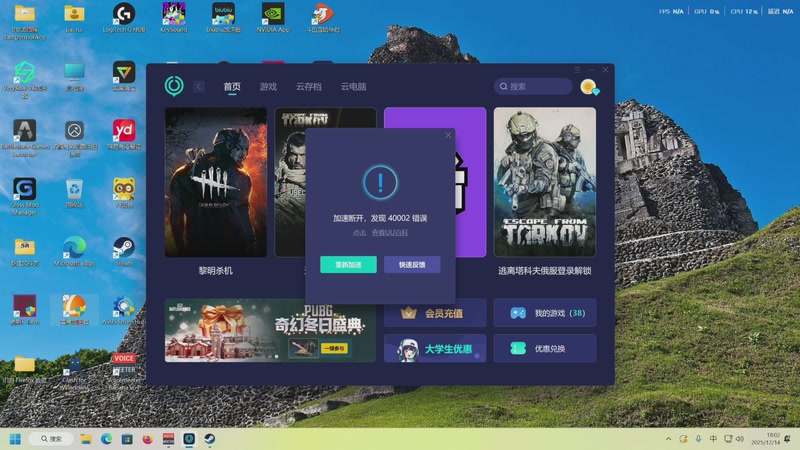Click the taskbar search box
800x450 pixels.
point(51,439)
